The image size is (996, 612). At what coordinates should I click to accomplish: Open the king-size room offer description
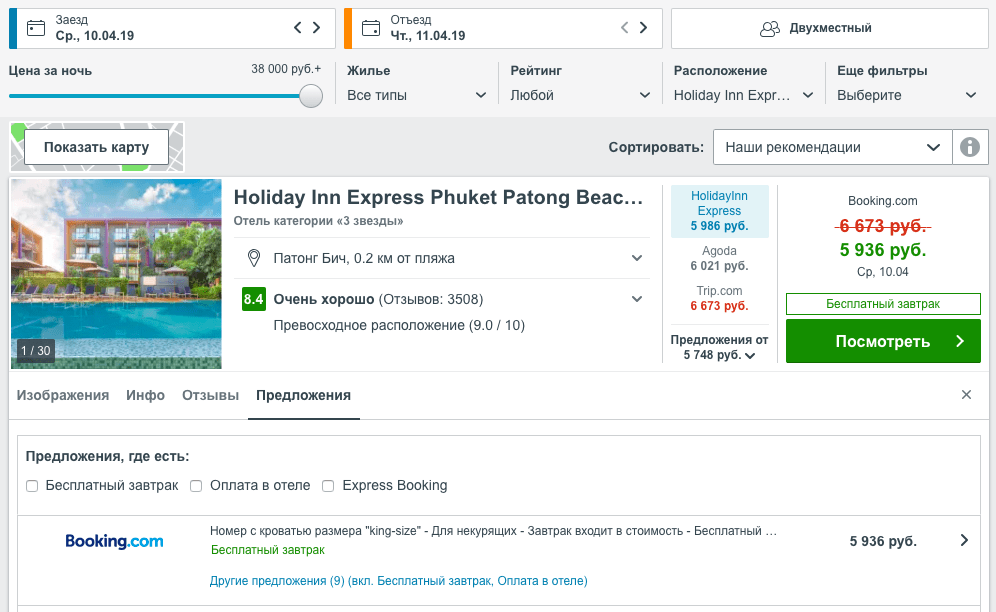[x=494, y=531]
